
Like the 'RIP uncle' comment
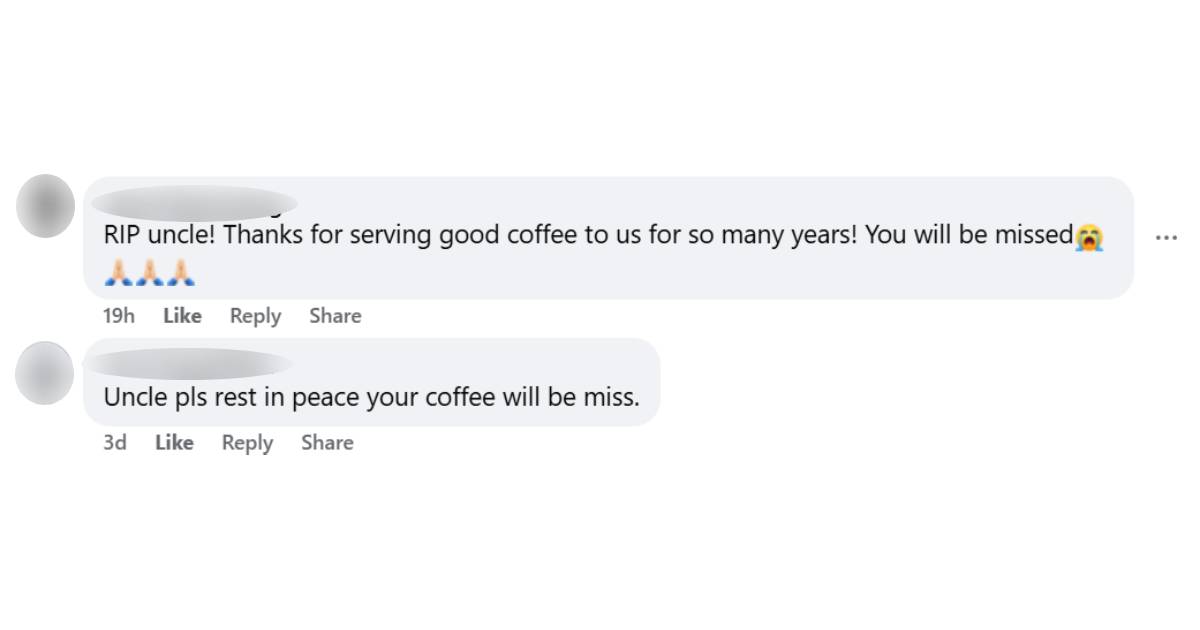182,316
